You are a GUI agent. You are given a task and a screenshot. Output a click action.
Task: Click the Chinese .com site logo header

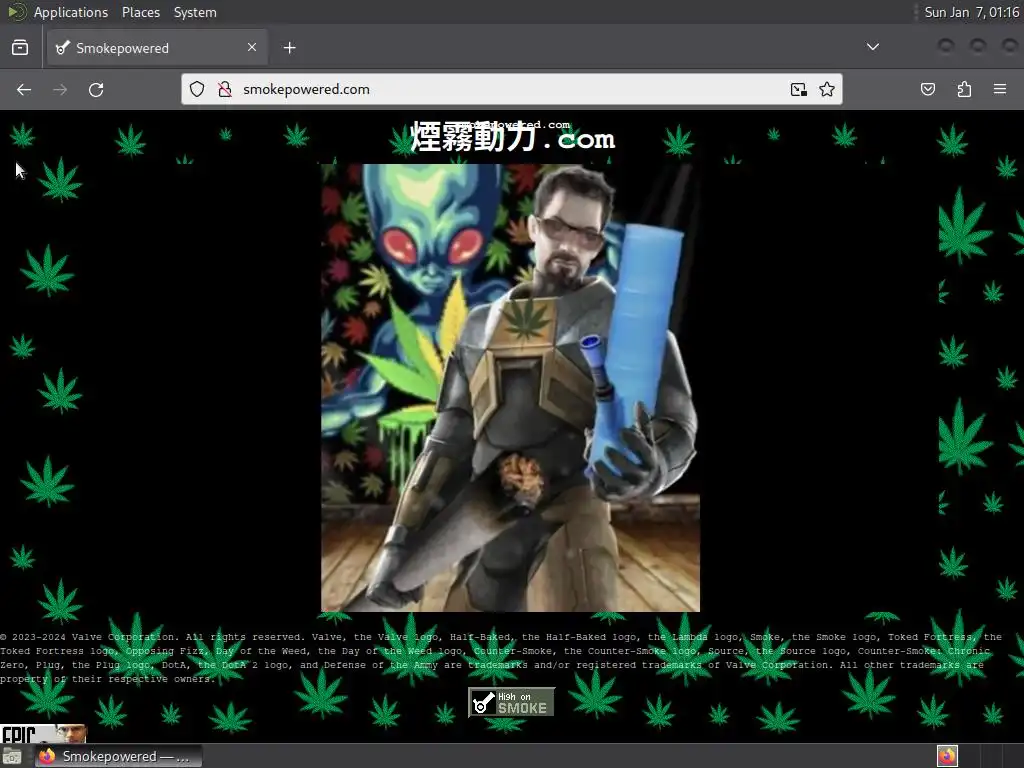tap(513, 137)
